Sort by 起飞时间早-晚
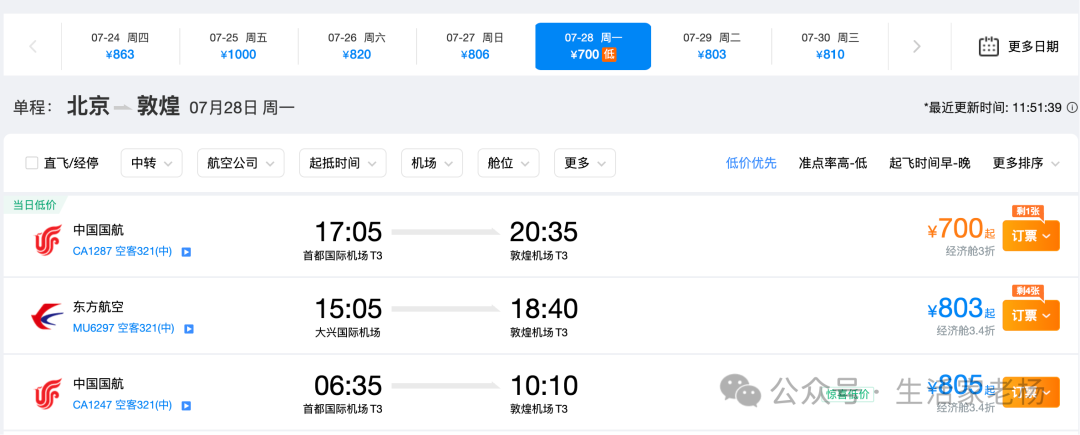The height and width of the screenshot is (435, 1080). 930,163
